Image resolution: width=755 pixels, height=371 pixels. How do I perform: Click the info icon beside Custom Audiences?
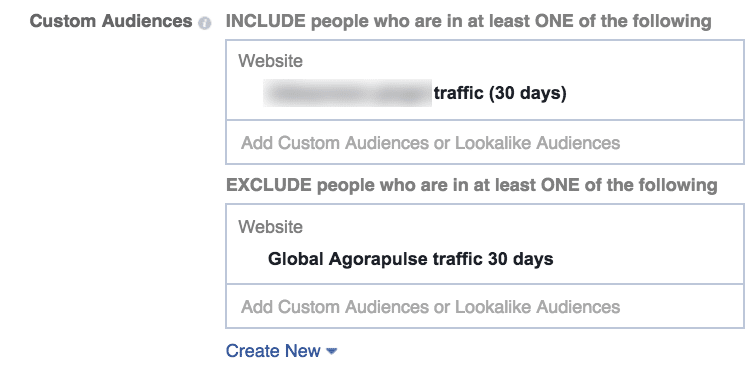tap(205, 23)
